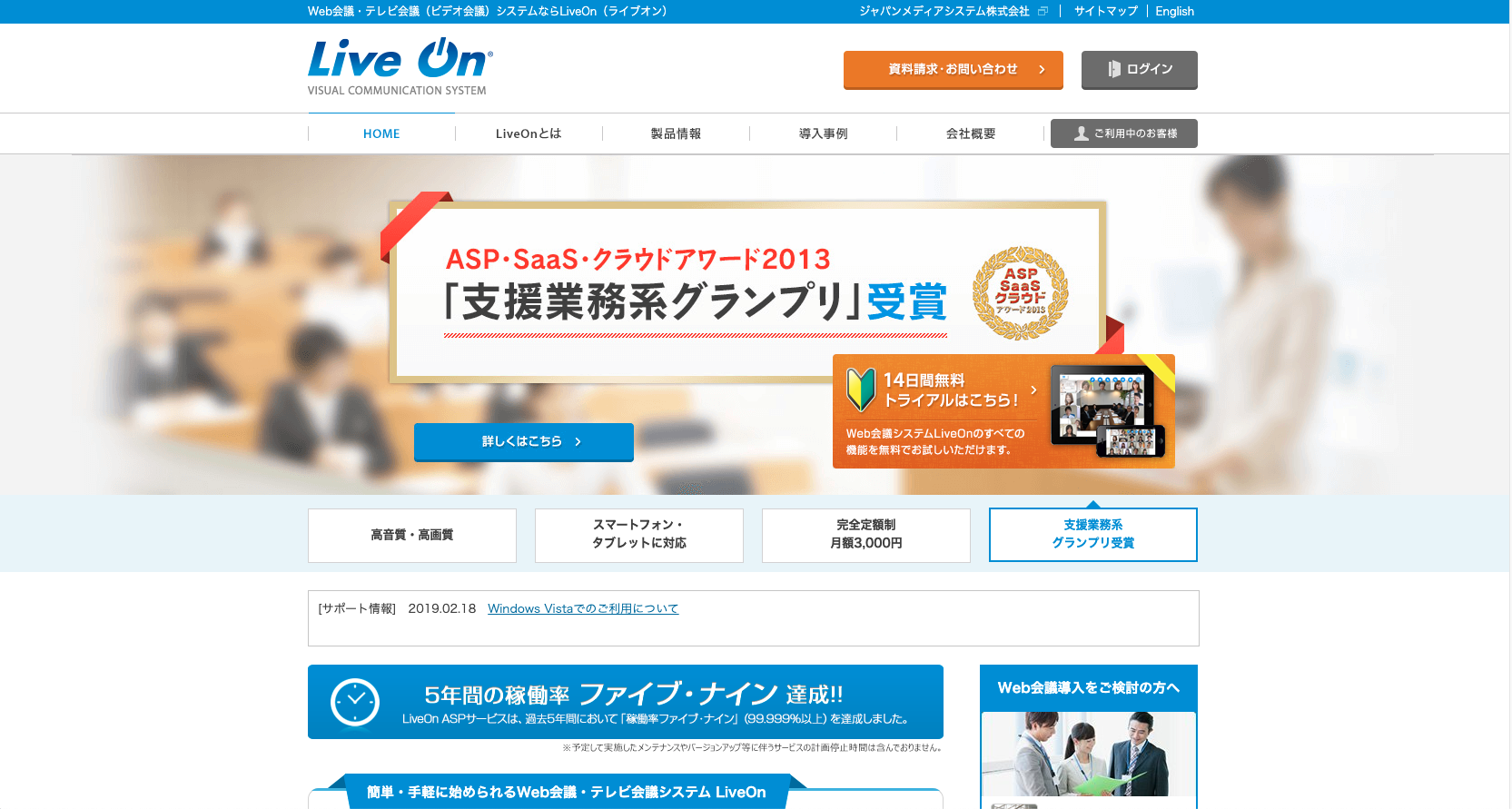Click the ASP SaaS award gold medal
The height and width of the screenshot is (809, 1512).
[x=1021, y=292]
